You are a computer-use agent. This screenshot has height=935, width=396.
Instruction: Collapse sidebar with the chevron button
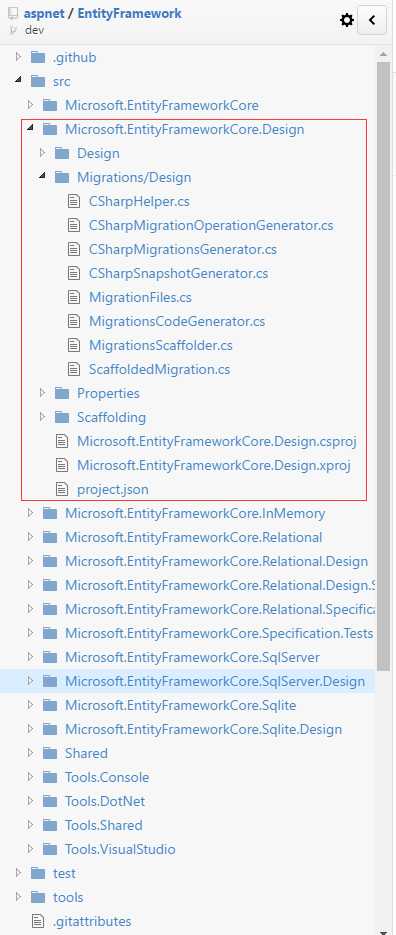[x=372, y=20]
